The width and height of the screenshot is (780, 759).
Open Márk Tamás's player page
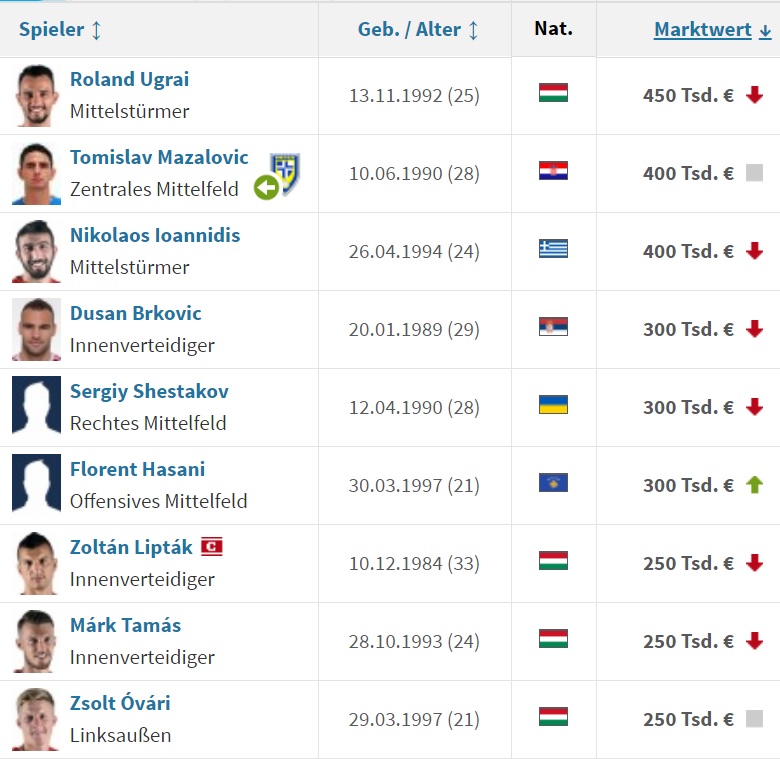(x=125, y=625)
